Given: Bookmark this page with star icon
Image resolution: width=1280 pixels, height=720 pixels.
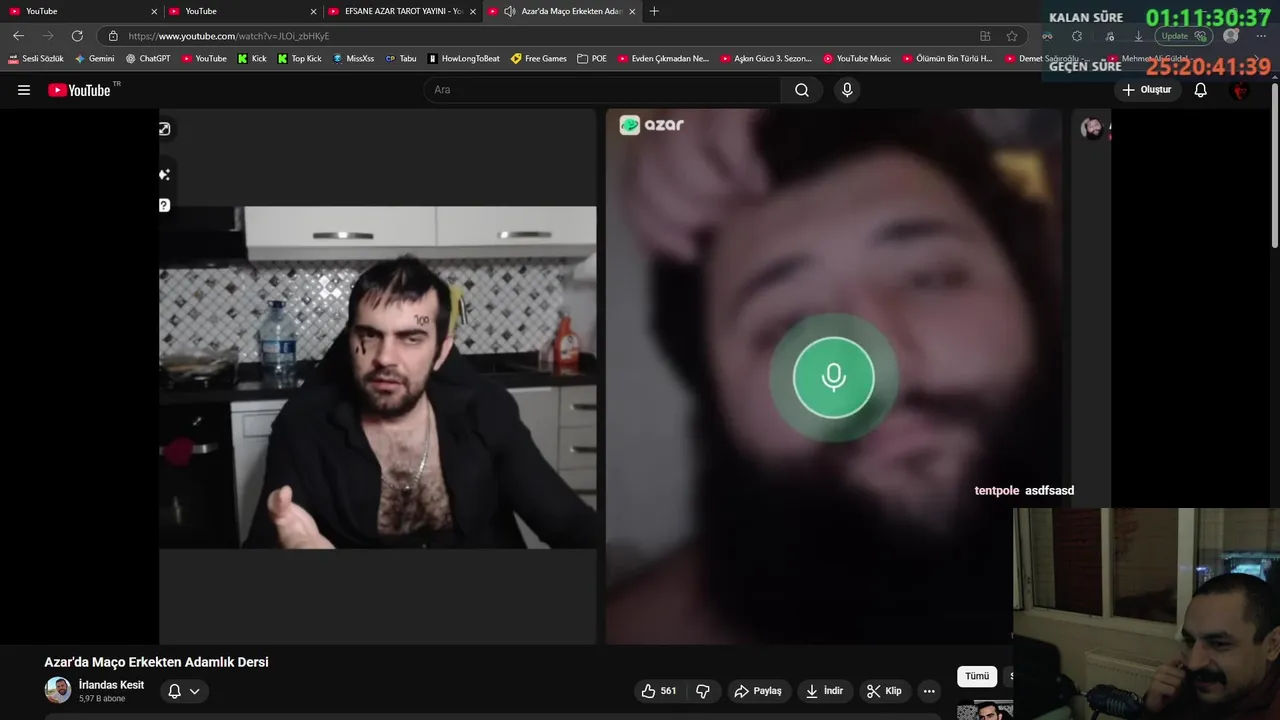Looking at the screenshot, I should (x=1012, y=36).
